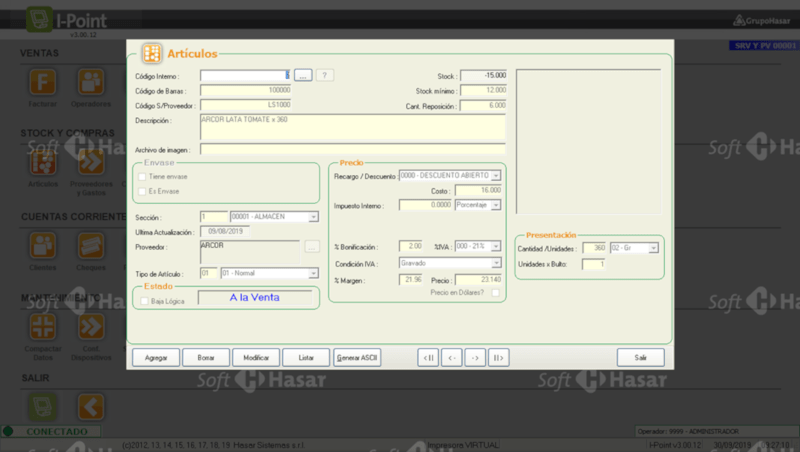Click Salir to exit Artículos

point(640,357)
